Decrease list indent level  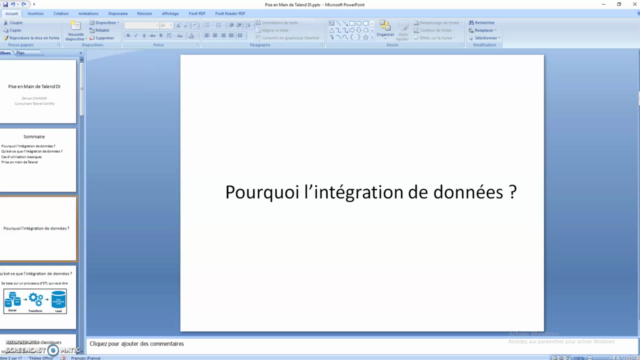(231, 25)
